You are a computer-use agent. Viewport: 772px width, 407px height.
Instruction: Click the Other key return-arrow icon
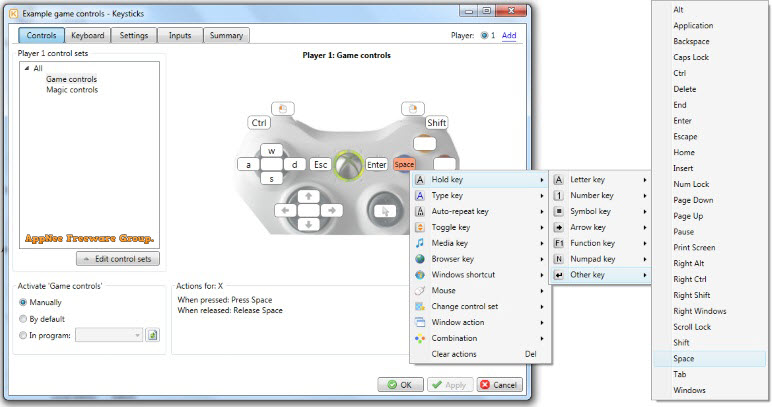[x=558, y=275]
